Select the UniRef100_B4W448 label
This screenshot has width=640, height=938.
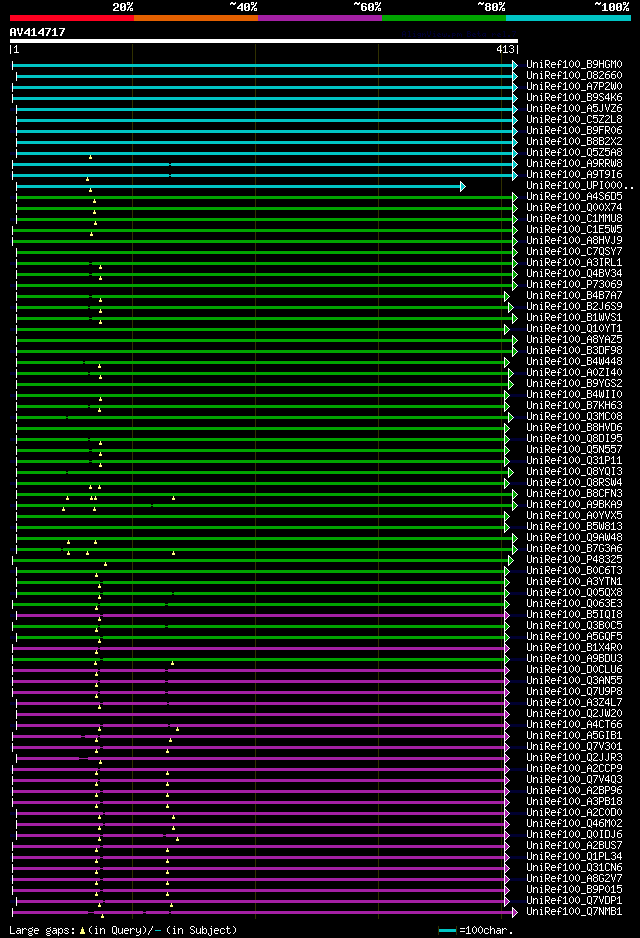pos(574,362)
